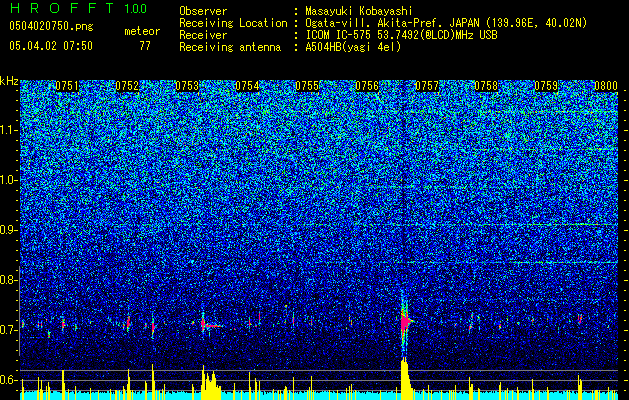Click the 0754 time marker
The width and height of the screenshot is (629, 400).
[x=247, y=86]
